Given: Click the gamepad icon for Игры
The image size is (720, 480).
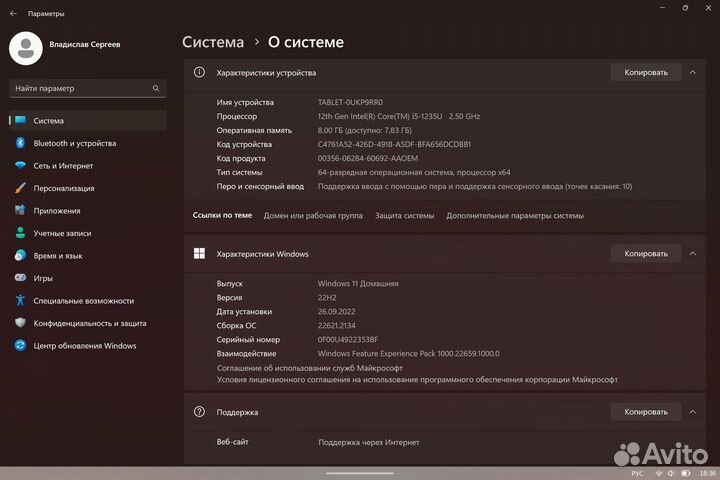Looking at the screenshot, I should pos(20,277).
